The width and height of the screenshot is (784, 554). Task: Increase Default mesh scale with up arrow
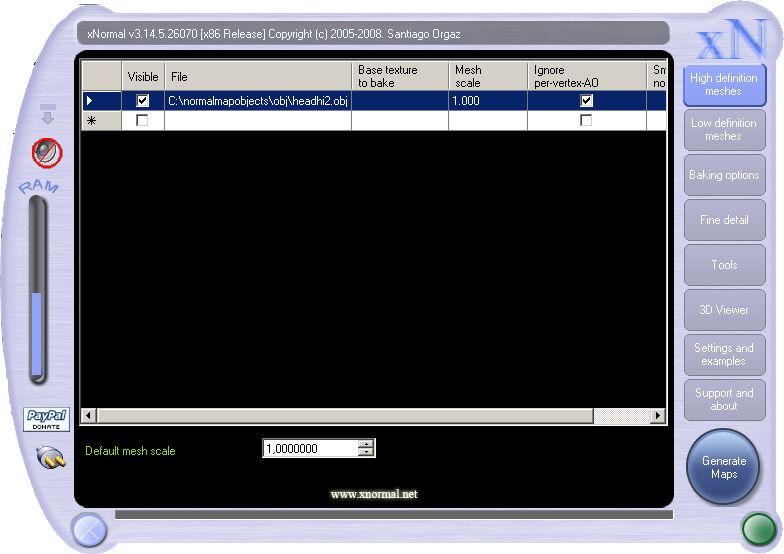pyautogui.click(x=366, y=444)
